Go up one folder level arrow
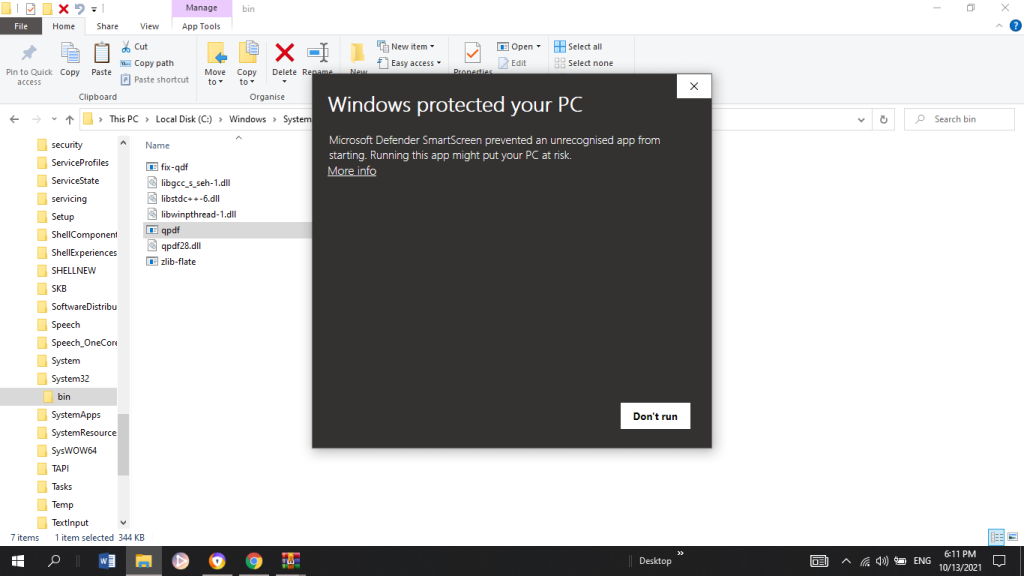The height and width of the screenshot is (576, 1024). (x=70, y=120)
